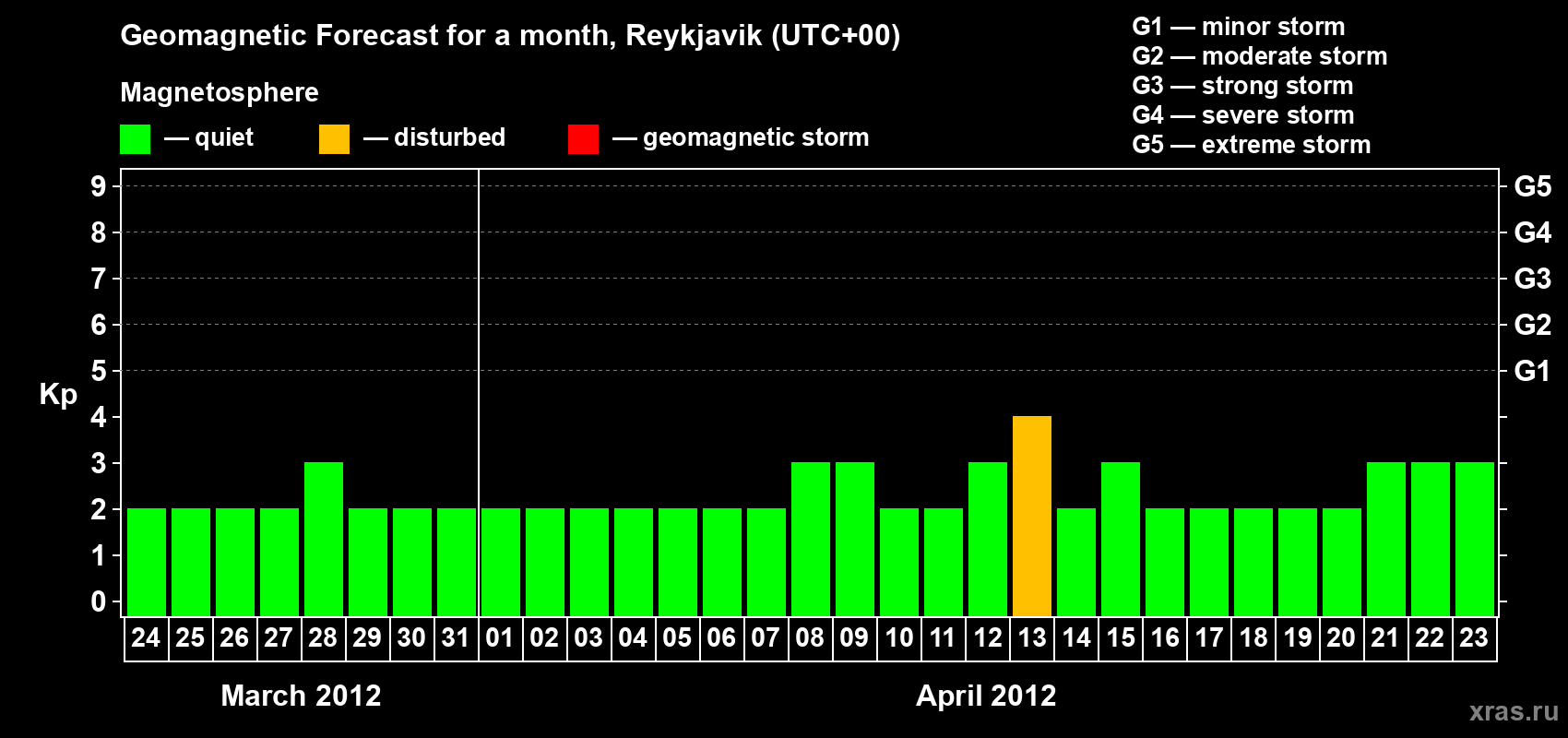1568x738 pixels.
Task: Click 'G1 — minor storm' legend text
Action: click(1238, 27)
